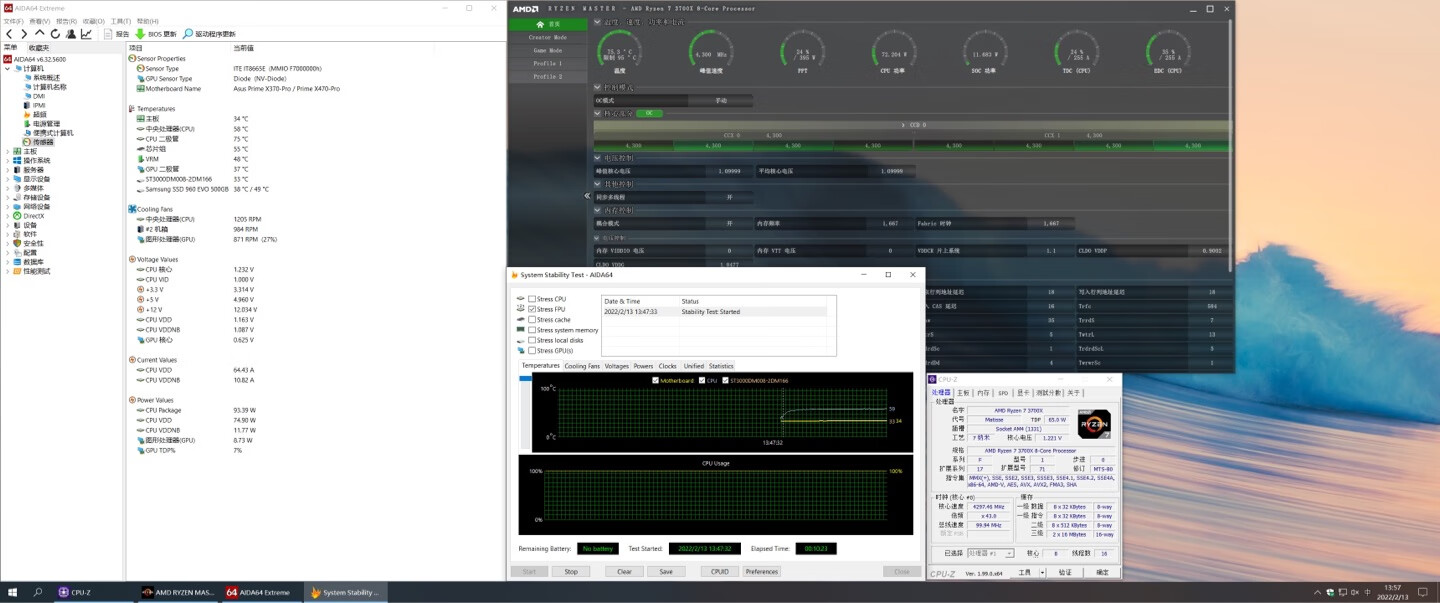The height and width of the screenshot is (603, 1440).
Task: Click the 报告 report icon in AIDA64 toolbar
Action: pos(110,34)
